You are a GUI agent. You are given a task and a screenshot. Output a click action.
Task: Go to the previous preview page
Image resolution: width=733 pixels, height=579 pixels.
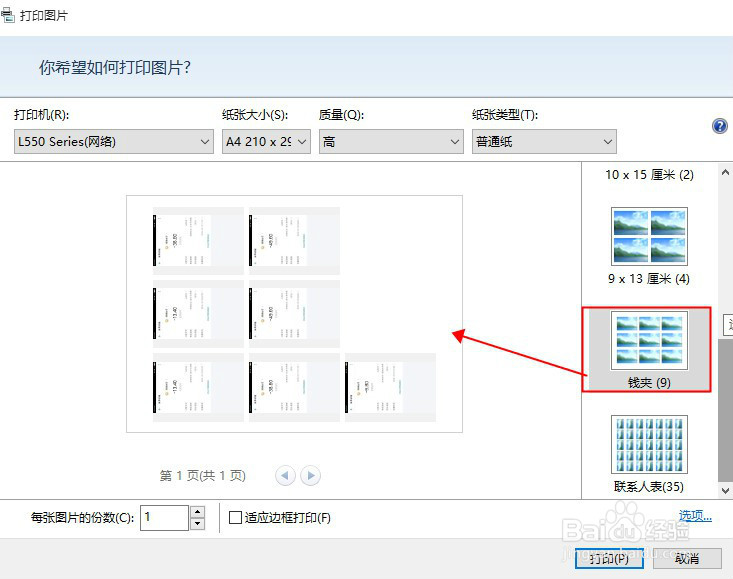(285, 476)
